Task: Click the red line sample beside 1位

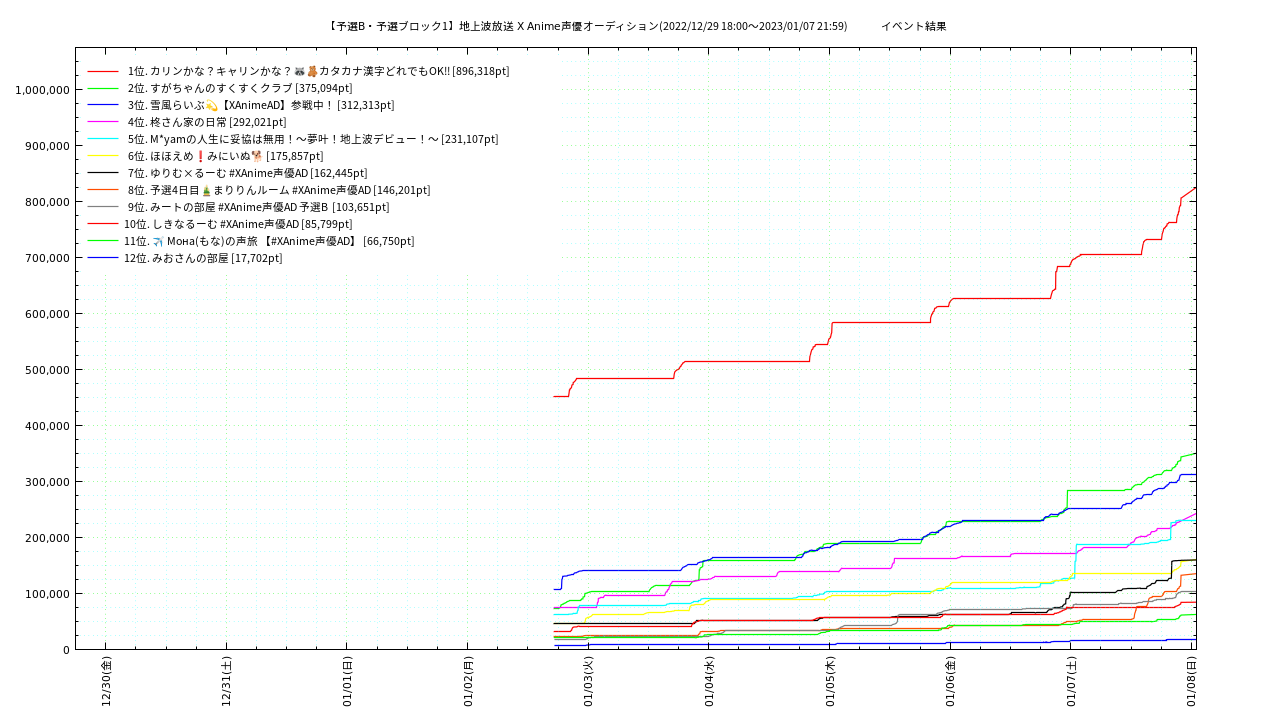Action: [x=103, y=72]
